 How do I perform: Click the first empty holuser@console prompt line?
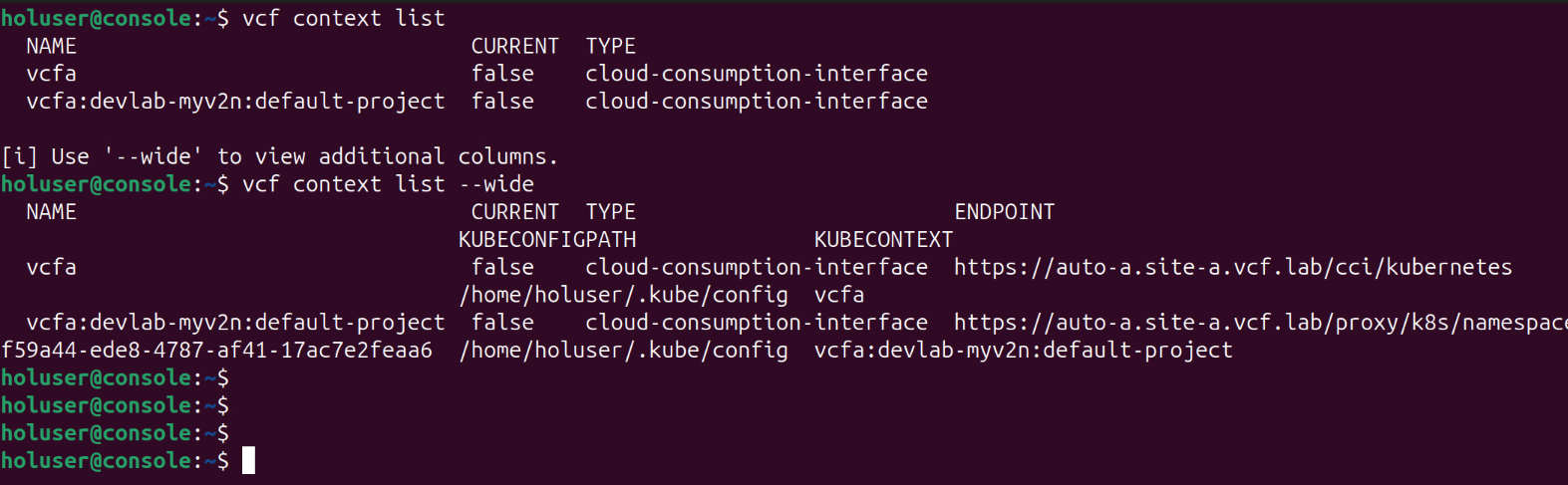coord(115,378)
